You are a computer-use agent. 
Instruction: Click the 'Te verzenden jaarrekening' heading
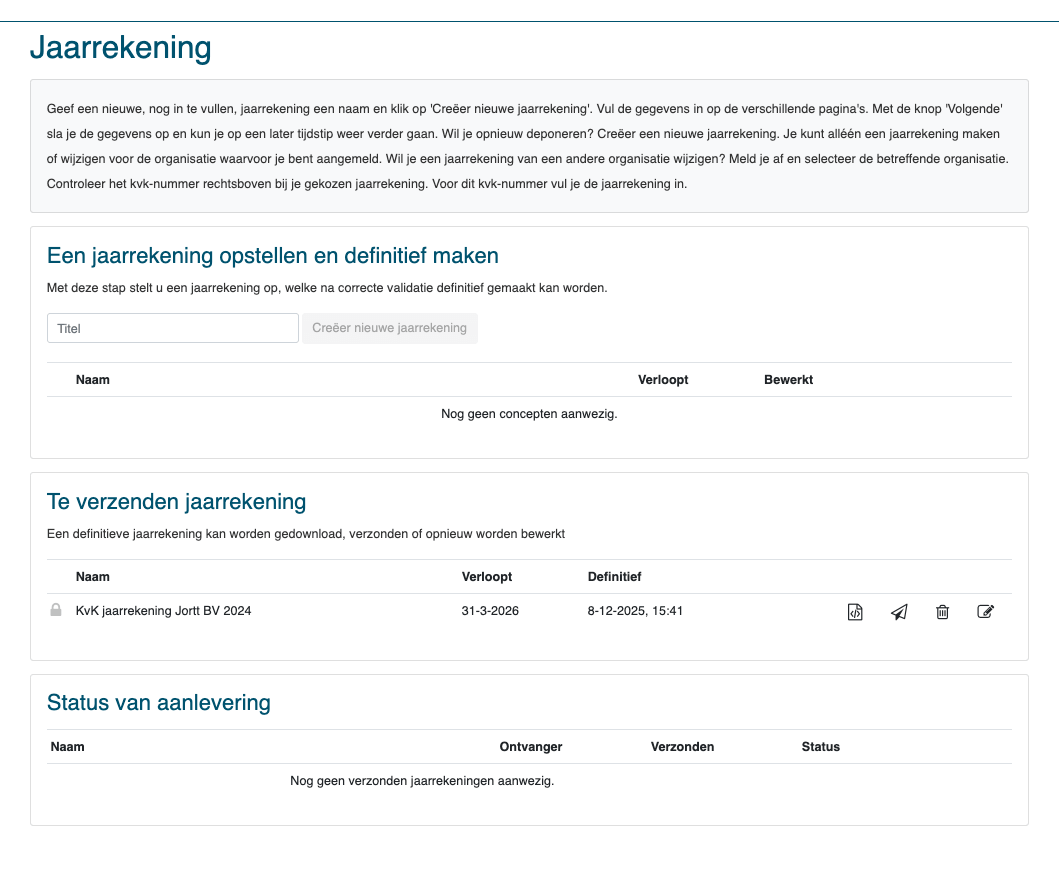(x=176, y=501)
